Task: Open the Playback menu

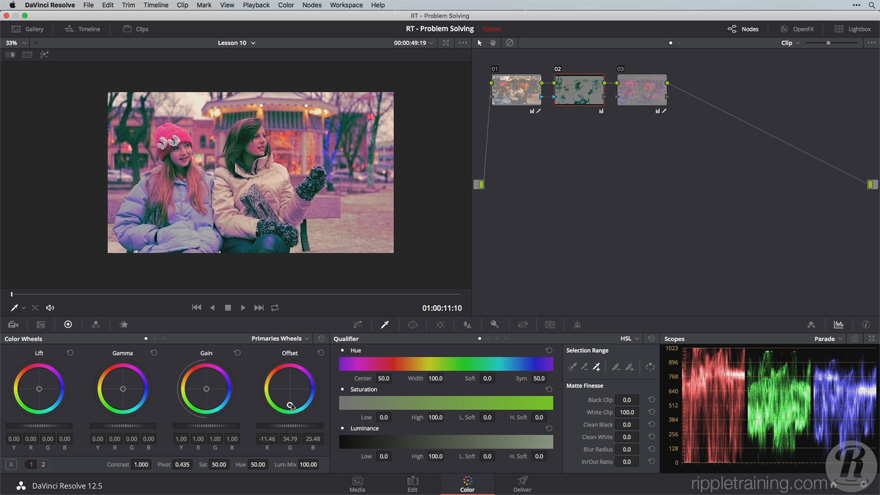Action: (x=256, y=5)
